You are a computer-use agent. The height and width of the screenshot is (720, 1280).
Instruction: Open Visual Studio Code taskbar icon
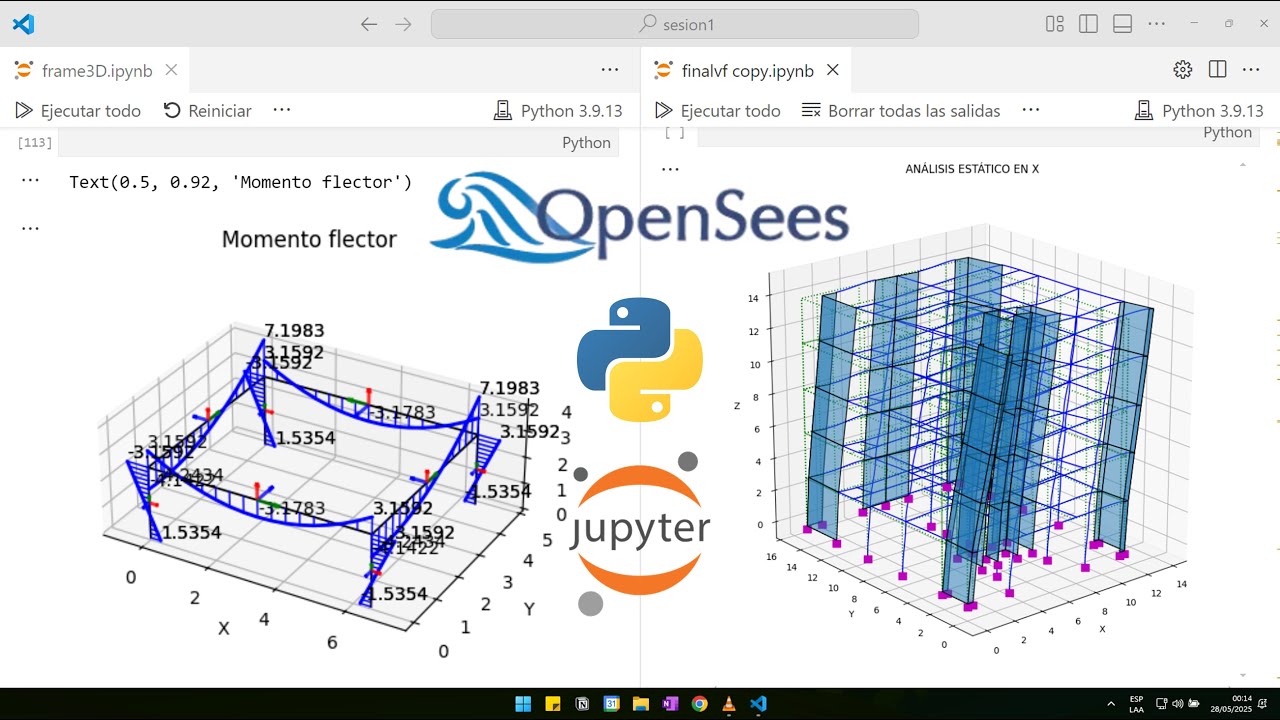click(x=758, y=704)
